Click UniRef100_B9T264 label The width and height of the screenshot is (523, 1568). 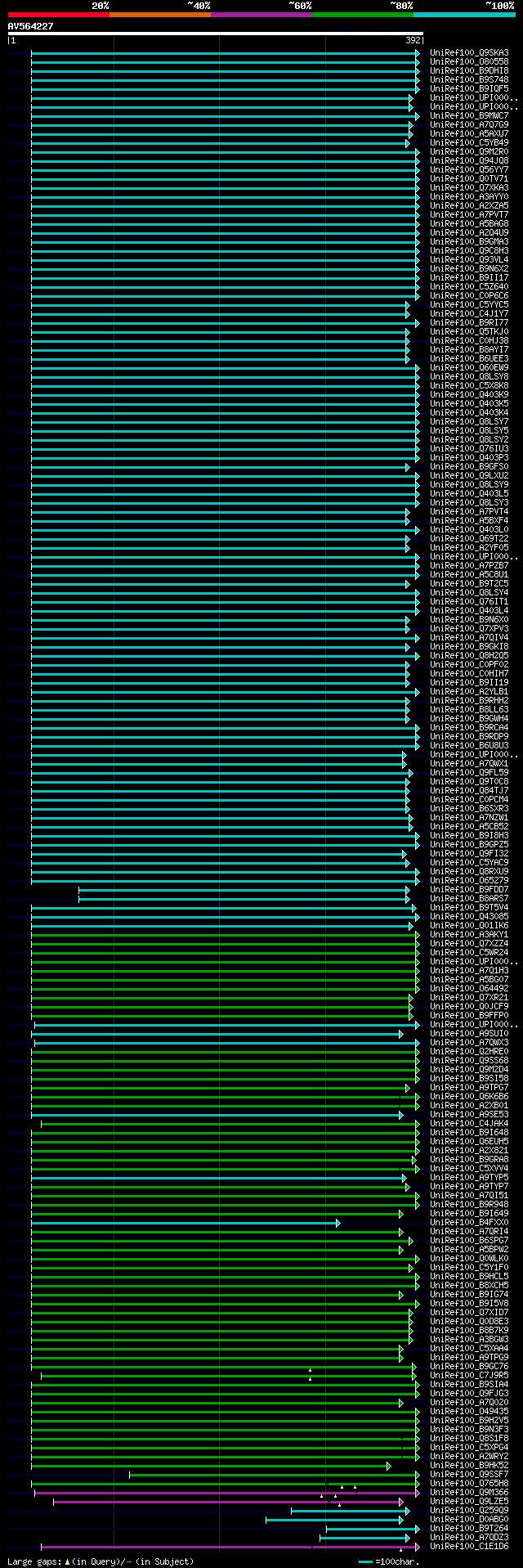tap(469, 1528)
